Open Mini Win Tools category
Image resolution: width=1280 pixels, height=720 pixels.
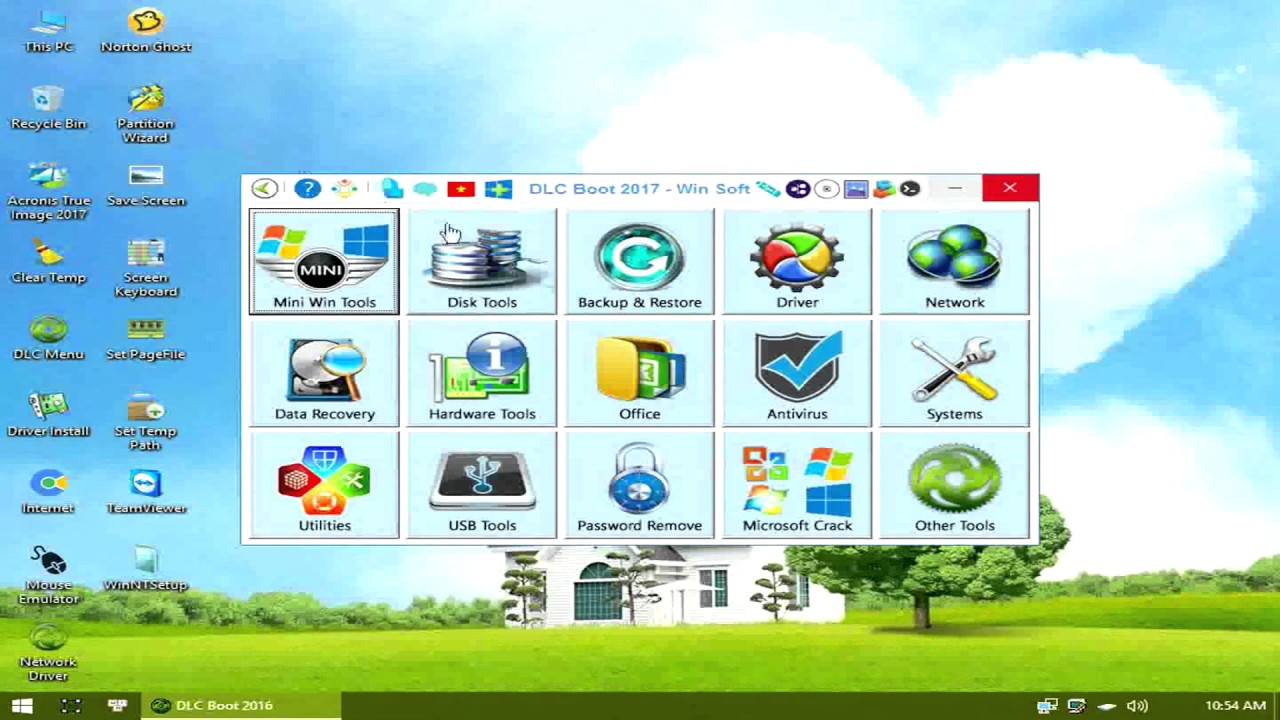(324, 262)
